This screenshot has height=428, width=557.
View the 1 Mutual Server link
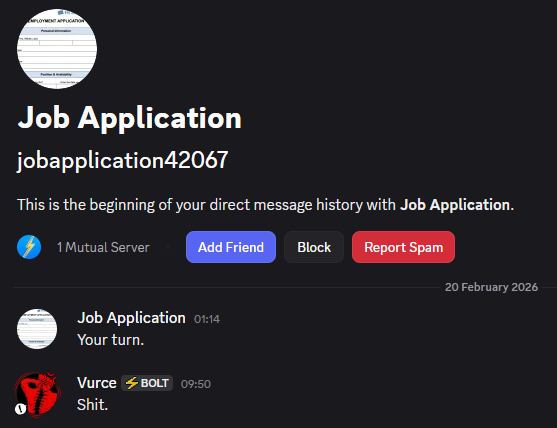[103, 248]
